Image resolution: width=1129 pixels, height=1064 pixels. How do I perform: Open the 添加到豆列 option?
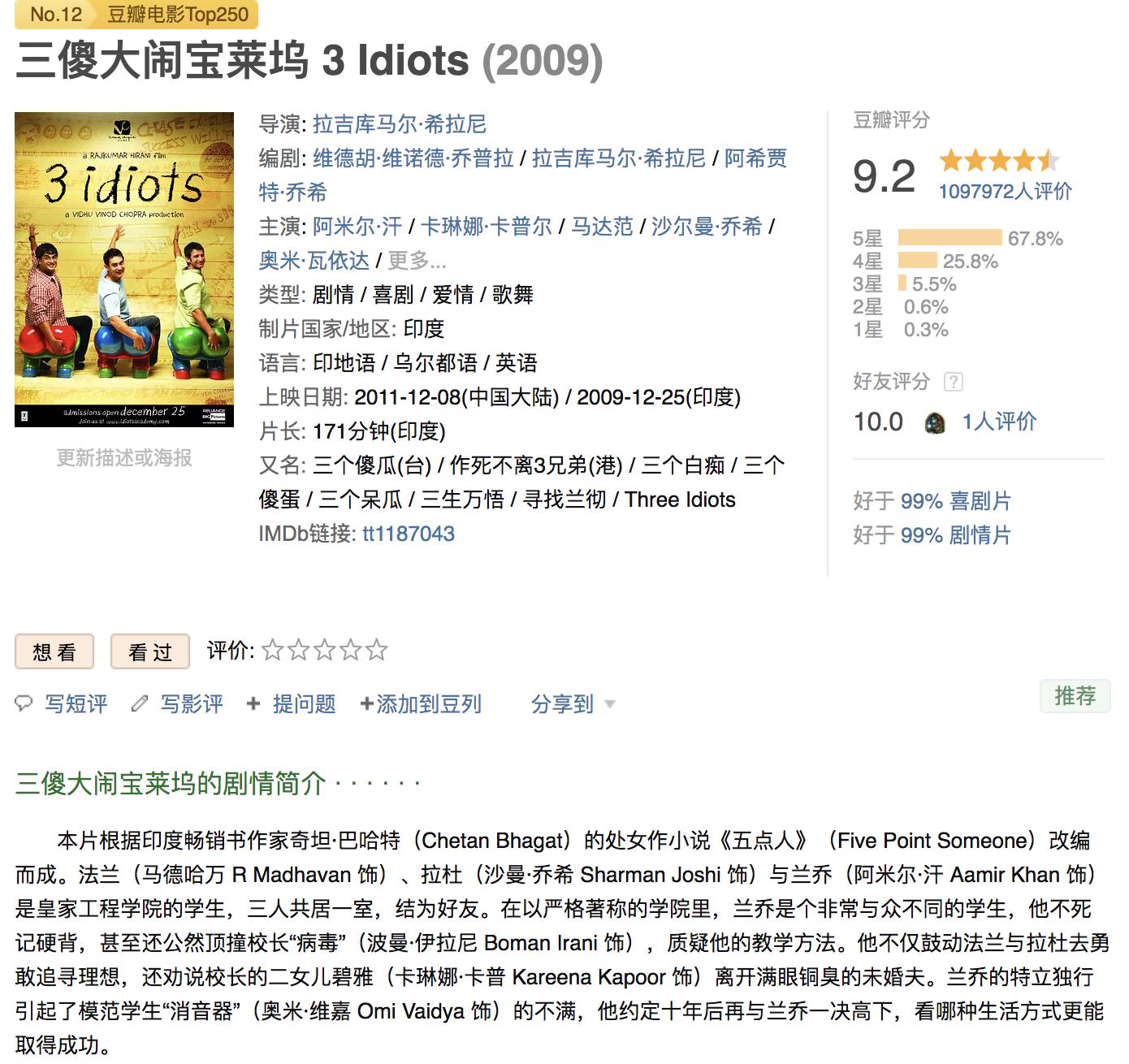(421, 704)
